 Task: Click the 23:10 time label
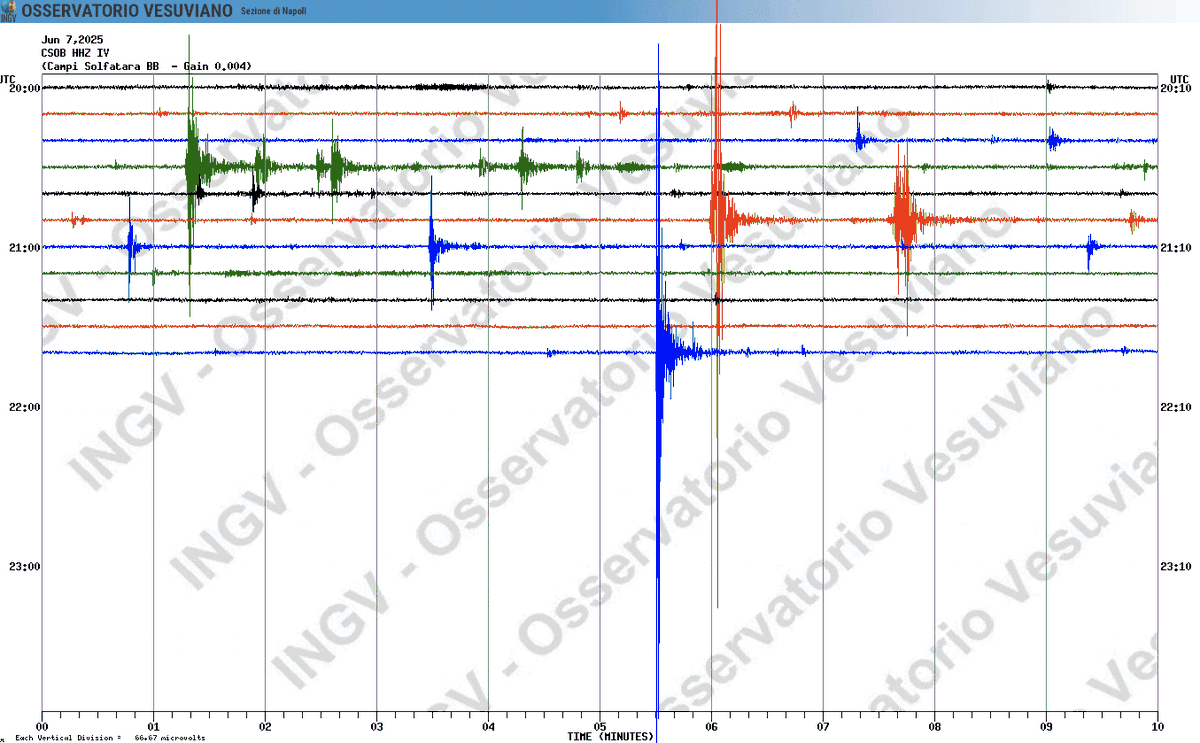click(x=1177, y=566)
